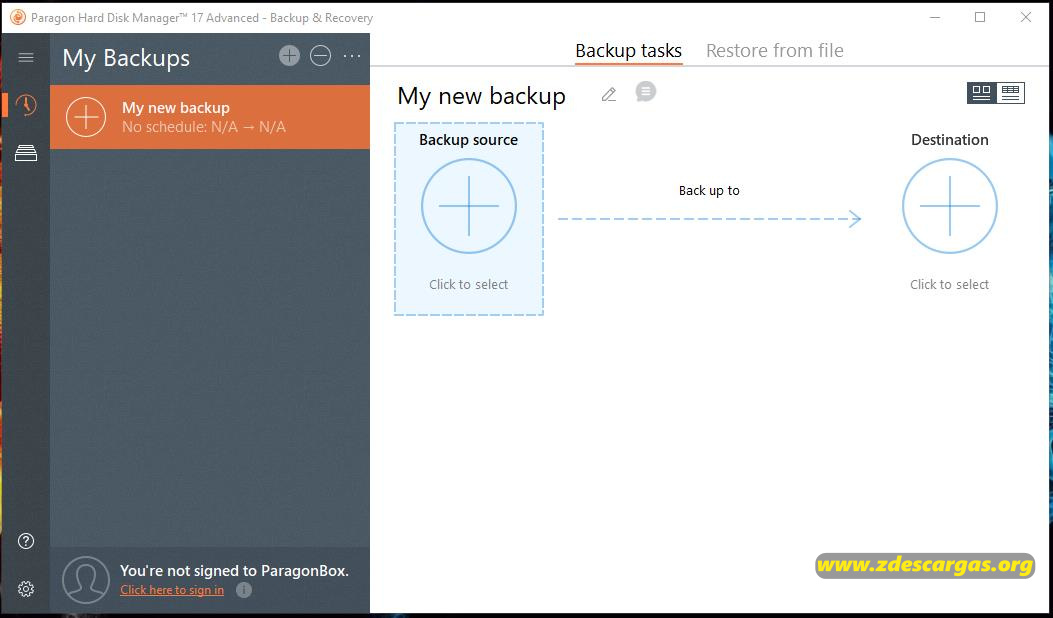Click here to sign in link

(172, 590)
